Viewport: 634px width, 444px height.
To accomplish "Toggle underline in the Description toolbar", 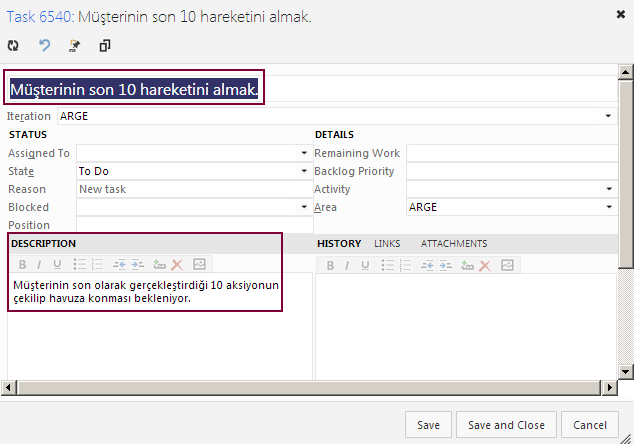I will (x=57, y=265).
